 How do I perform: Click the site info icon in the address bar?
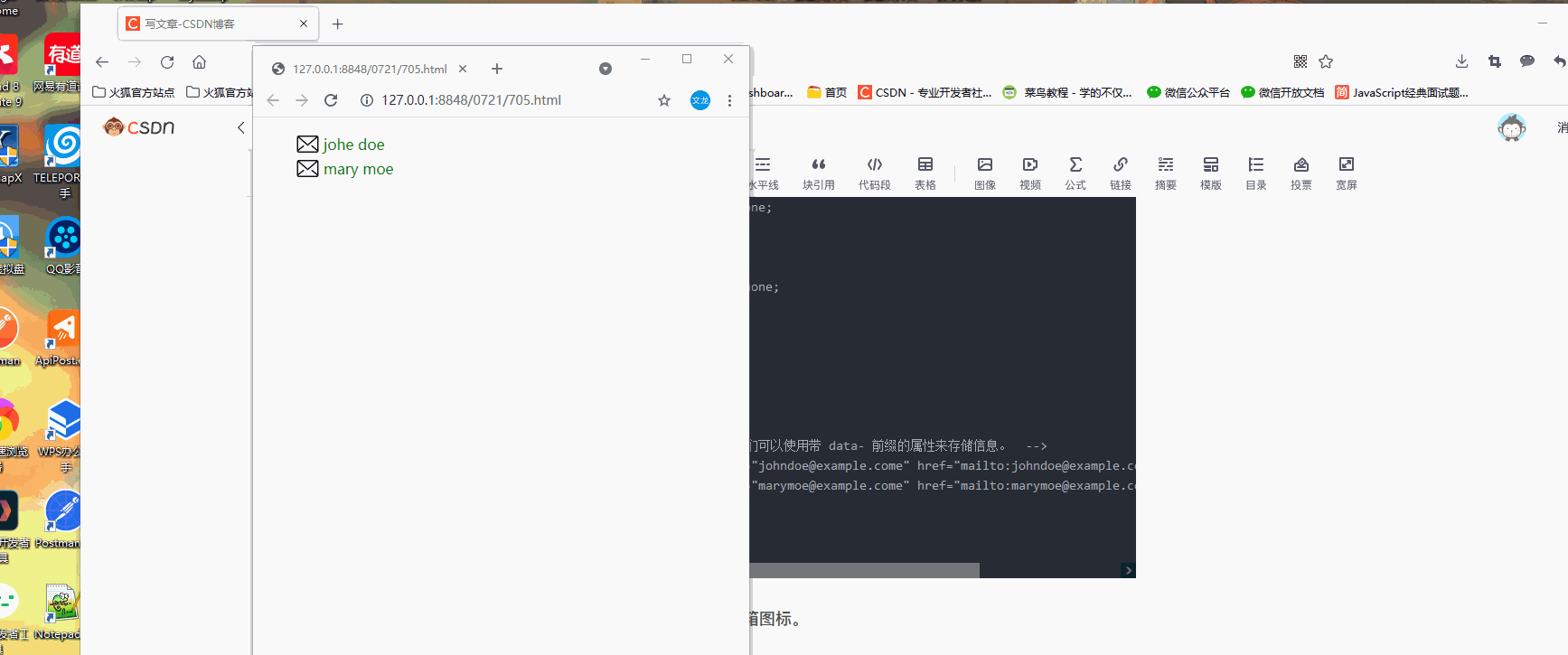367,100
